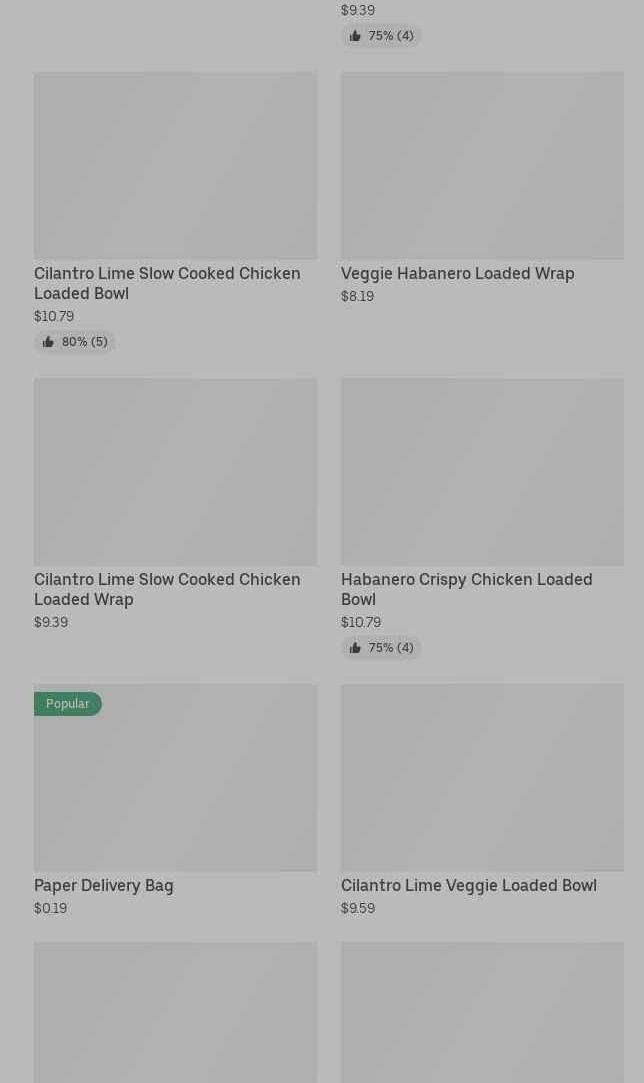Click the $8.19 price of Veggie Habanero Wrap
Image resolution: width=644 pixels, height=1083 pixels.
coord(357,296)
